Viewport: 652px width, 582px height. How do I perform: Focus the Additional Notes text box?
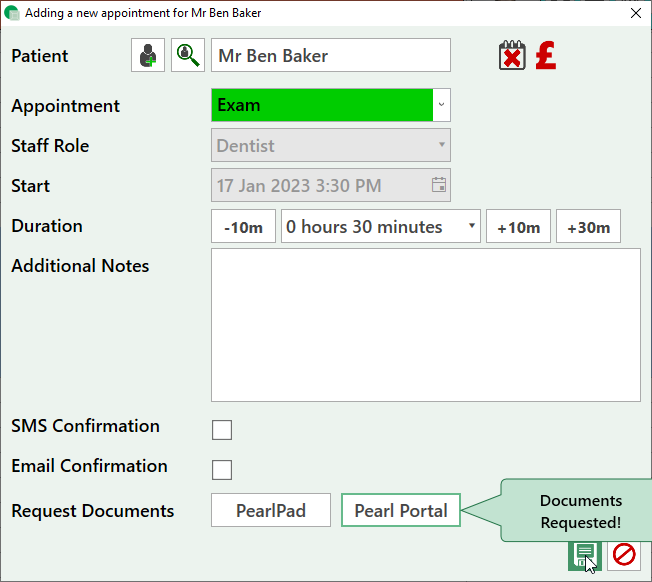point(425,325)
